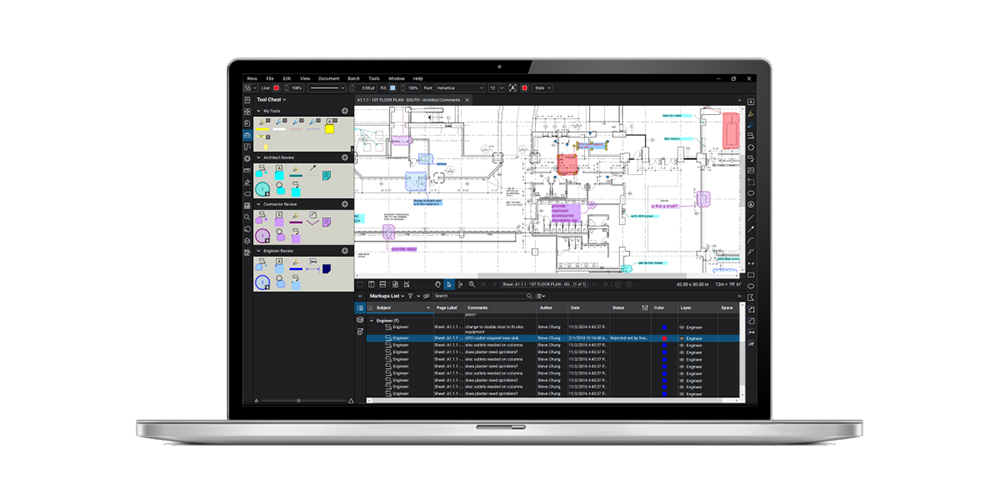Open the Helvetica font dropdown

460,88
